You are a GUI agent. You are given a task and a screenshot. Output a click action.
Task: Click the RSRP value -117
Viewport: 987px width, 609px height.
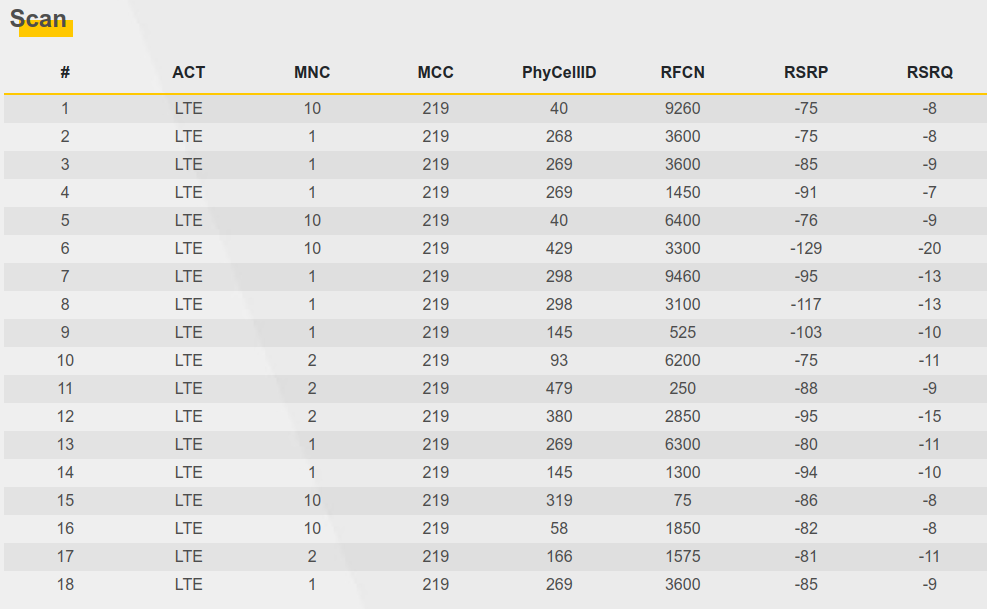[x=806, y=304]
